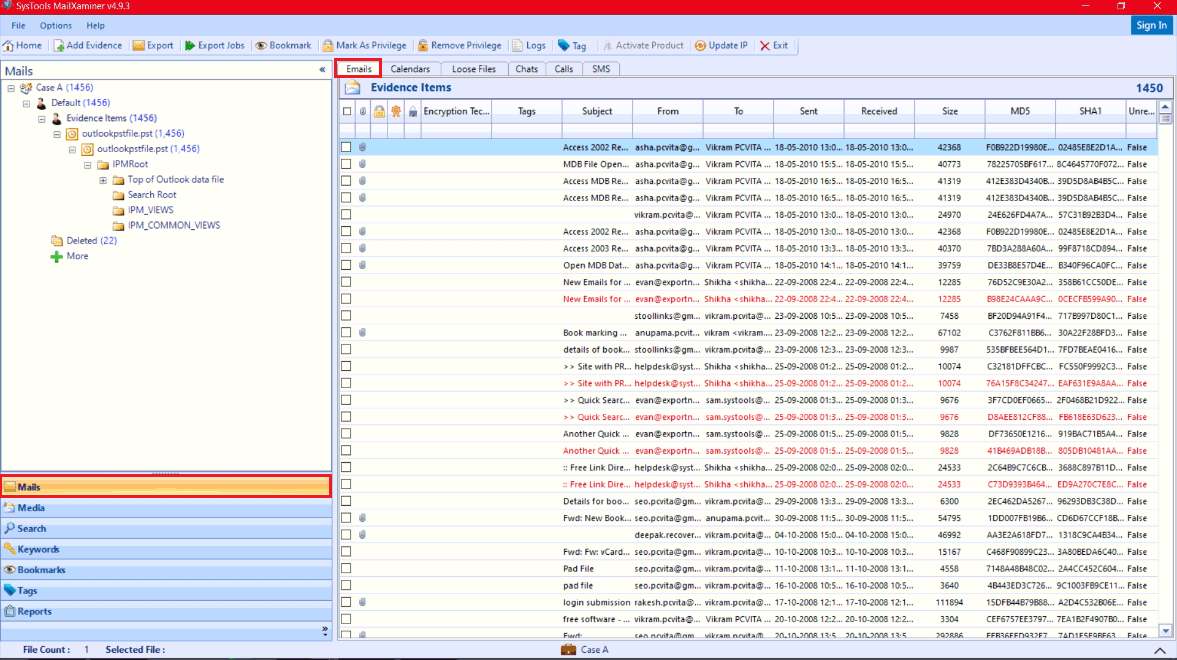Expand the bottom status panel chevron
The height and width of the screenshot is (660, 1177).
1160,650
